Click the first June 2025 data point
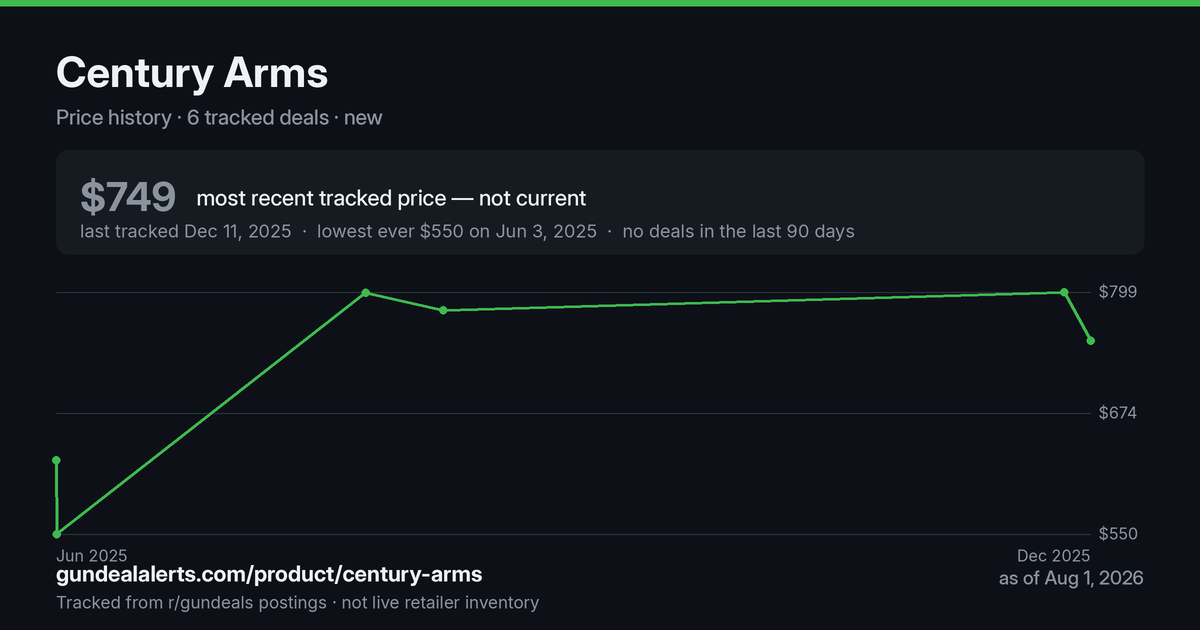The width and height of the screenshot is (1200, 630). (57, 460)
